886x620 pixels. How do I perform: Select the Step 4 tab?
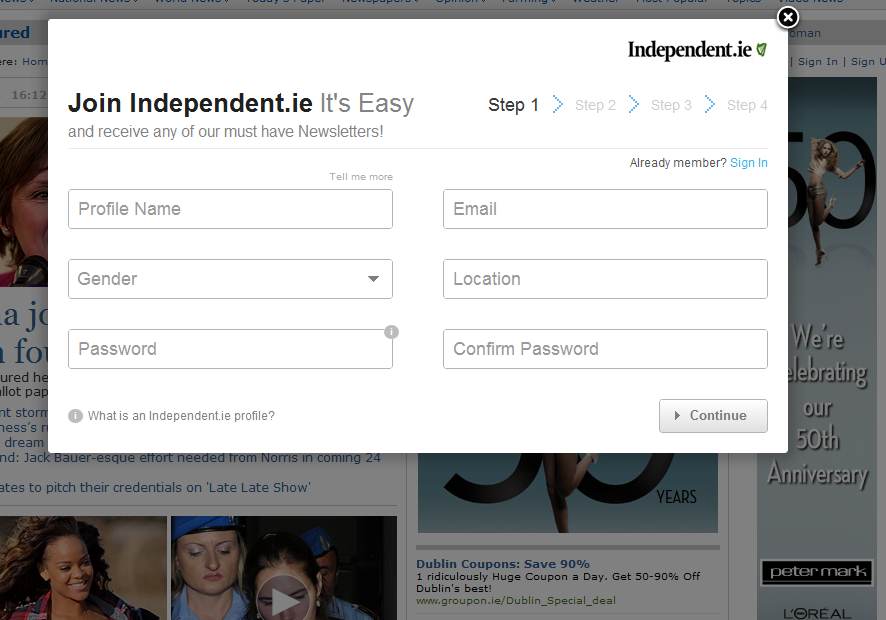click(x=747, y=105)
